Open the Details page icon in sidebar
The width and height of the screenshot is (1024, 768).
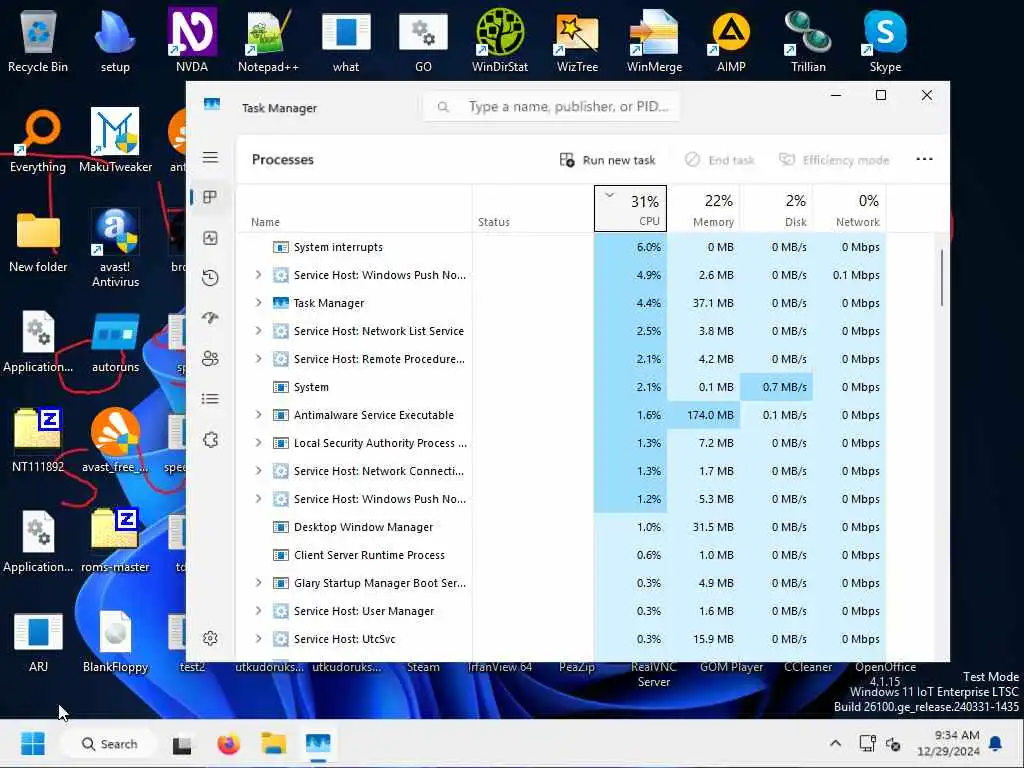pyautogui.click(x=210, y=399)
